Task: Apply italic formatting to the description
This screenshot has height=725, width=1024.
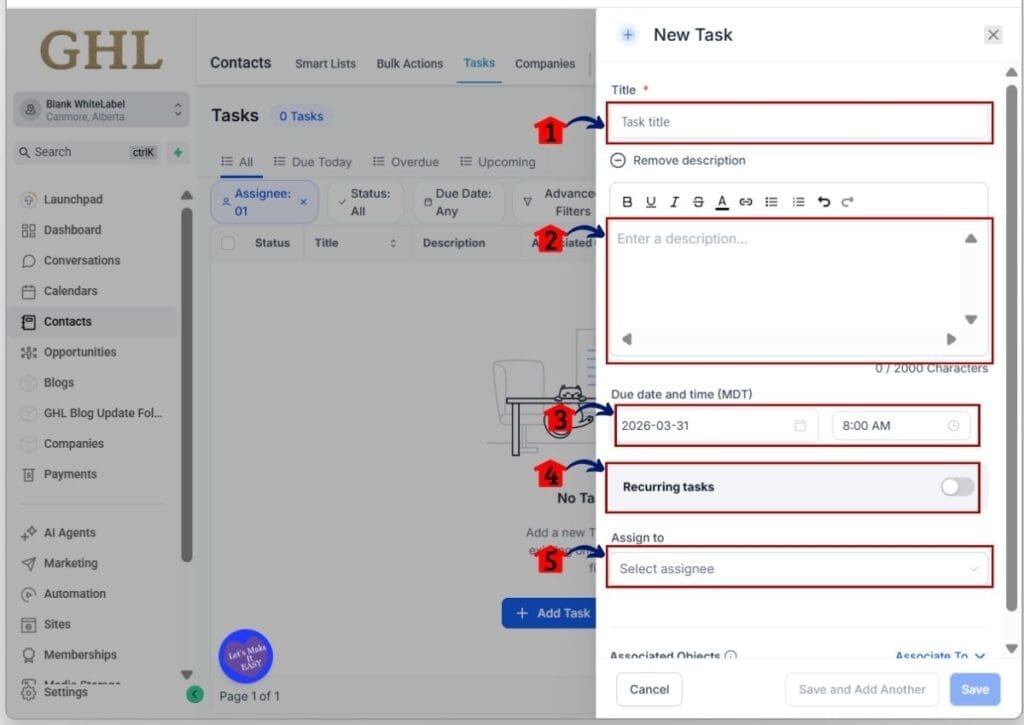Action: pyautogui.click(x=675, y=201)
